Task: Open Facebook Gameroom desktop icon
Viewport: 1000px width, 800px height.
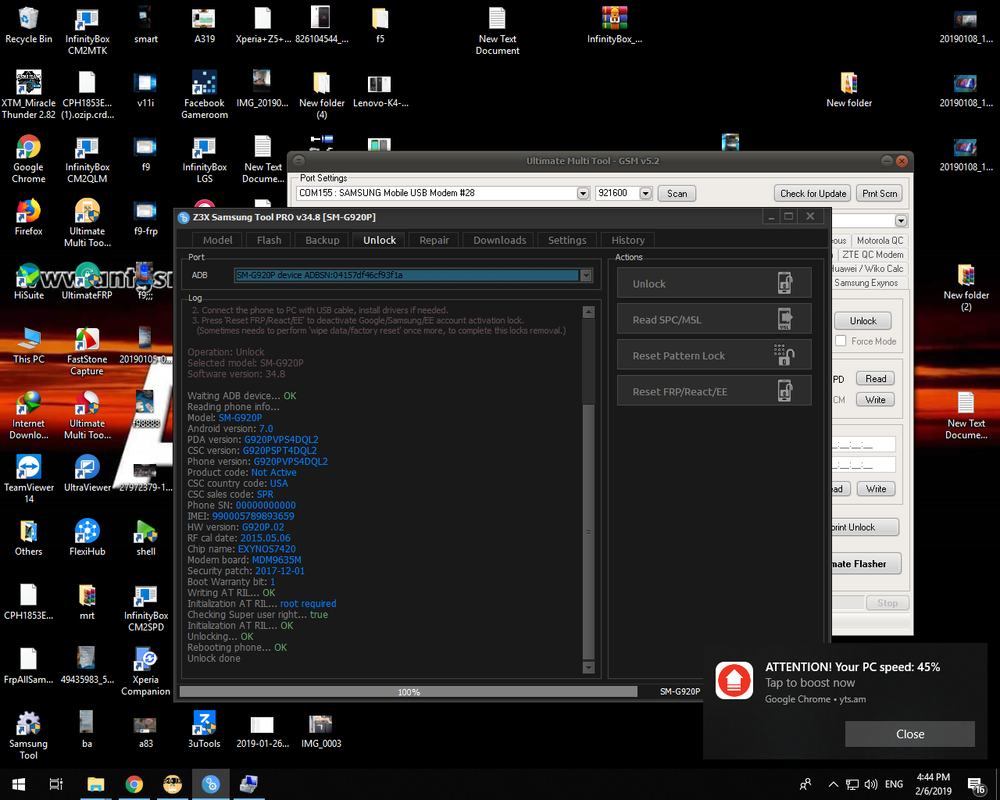Action: pyautogui.click(x=204, y=96)
